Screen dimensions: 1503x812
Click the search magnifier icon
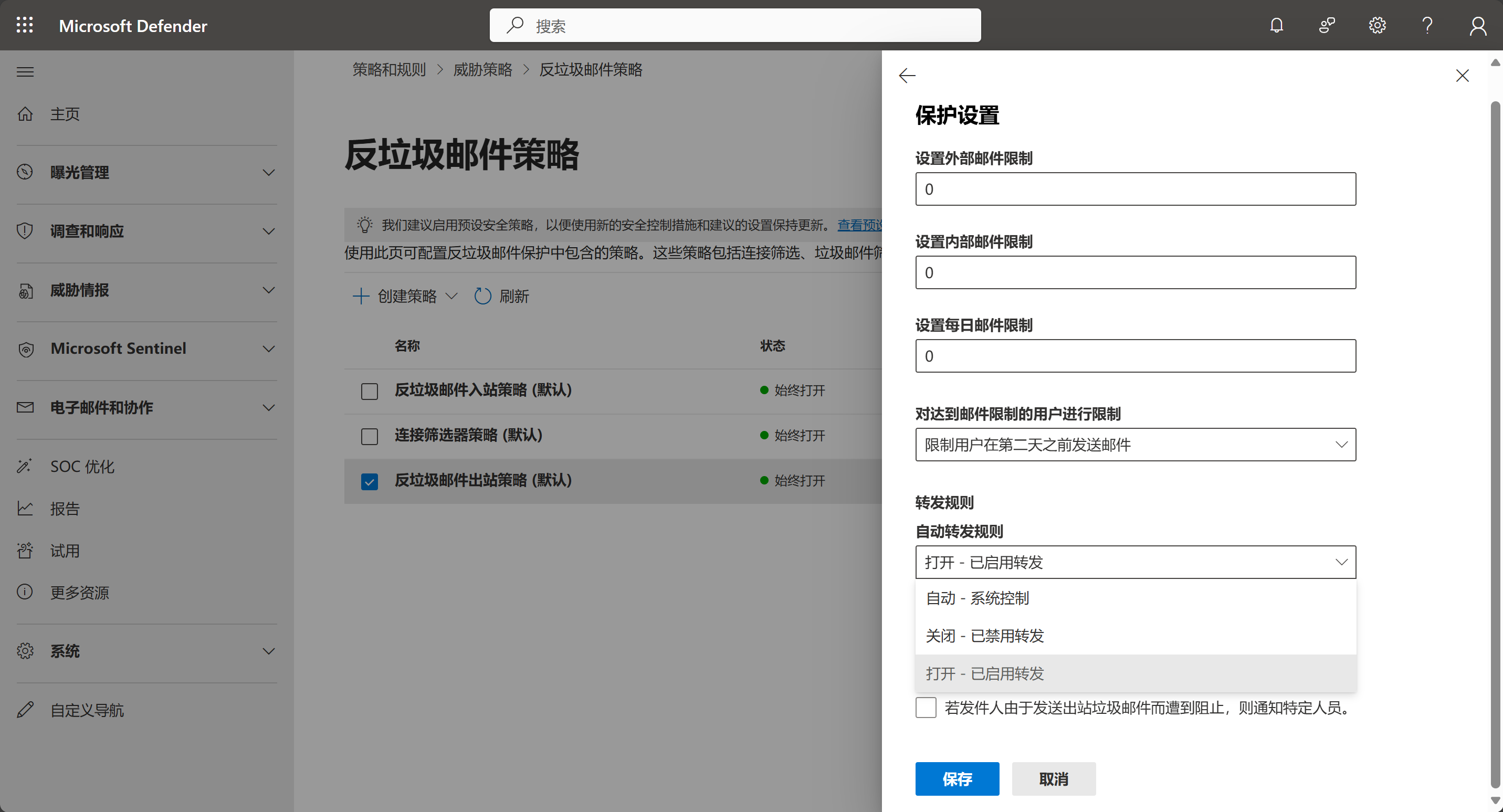(x=514, y=25)
